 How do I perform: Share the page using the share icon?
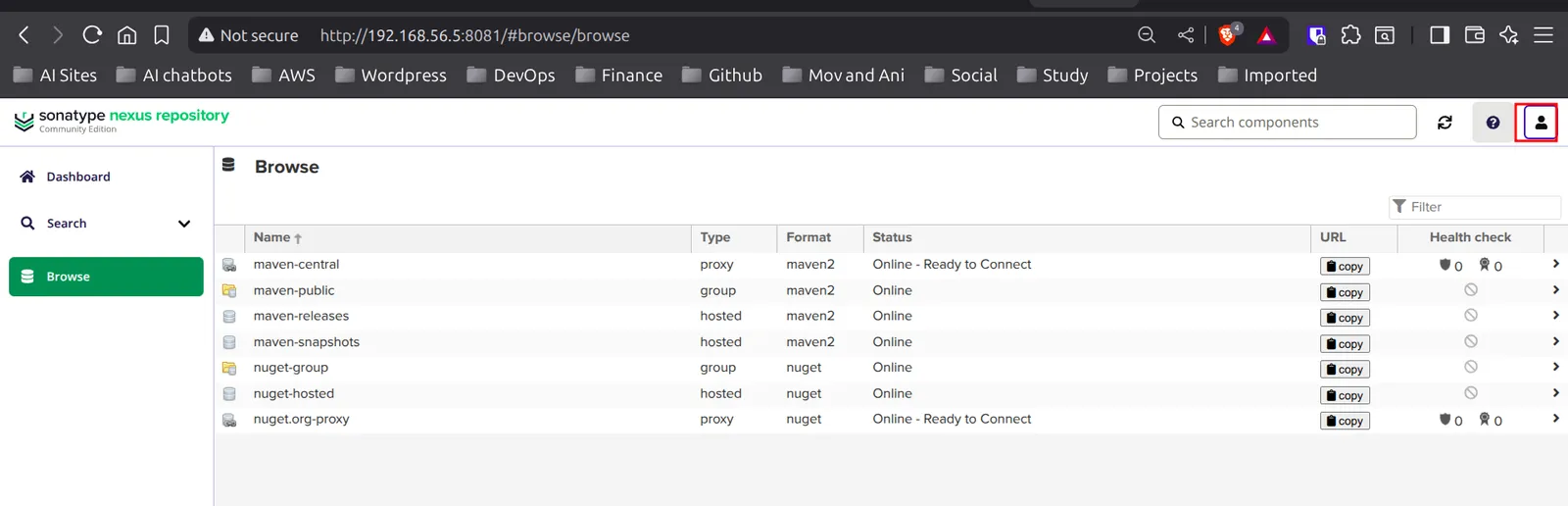1186,35
